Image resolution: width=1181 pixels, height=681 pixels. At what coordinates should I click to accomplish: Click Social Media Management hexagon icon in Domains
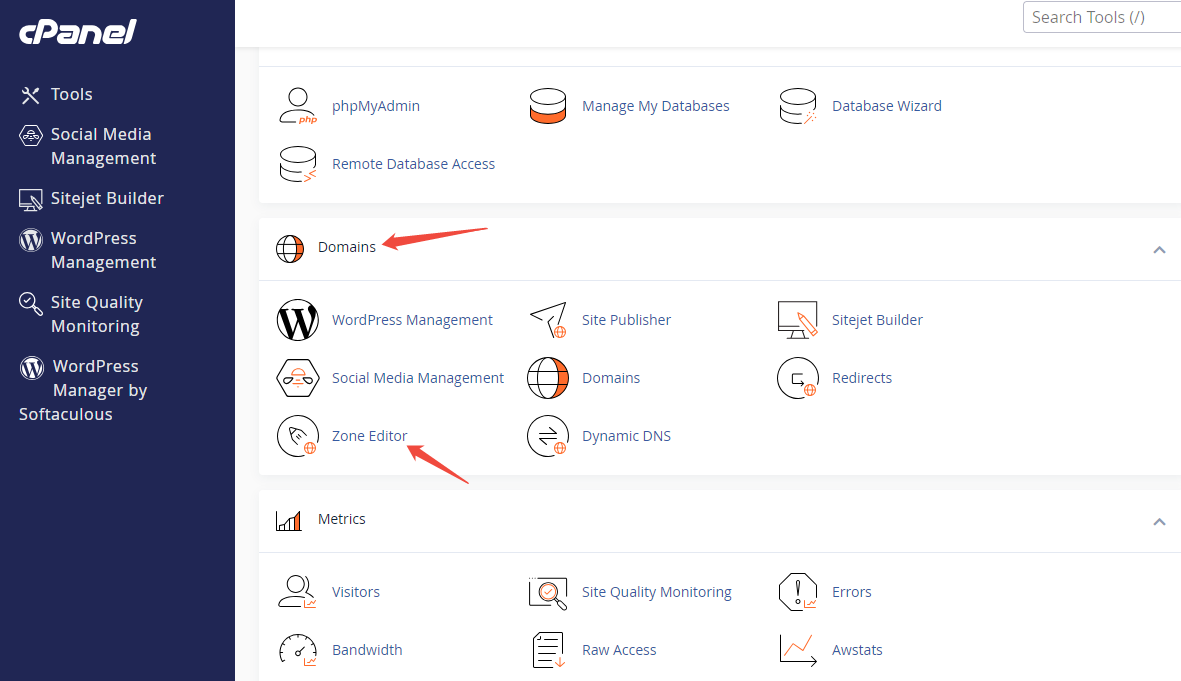pos(298,378)
